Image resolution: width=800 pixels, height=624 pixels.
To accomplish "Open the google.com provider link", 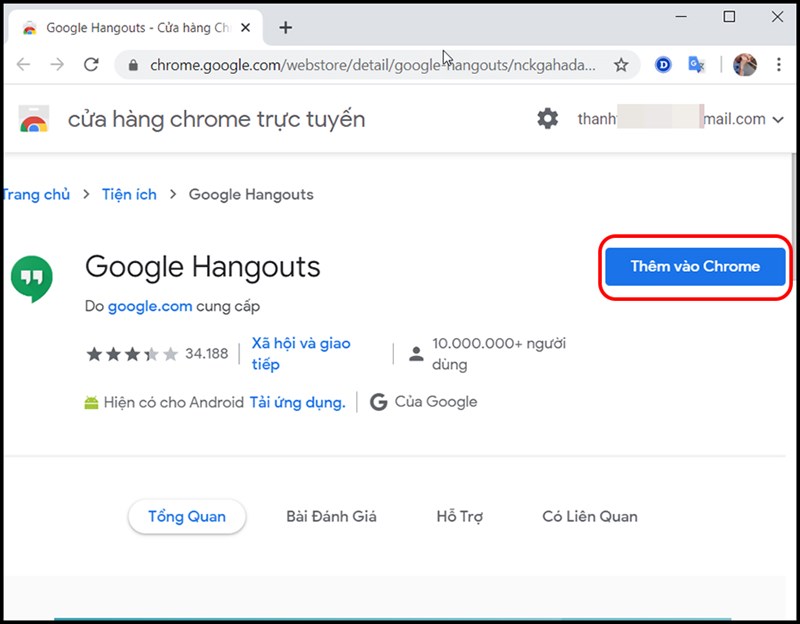I will click(x=150, y=306).
